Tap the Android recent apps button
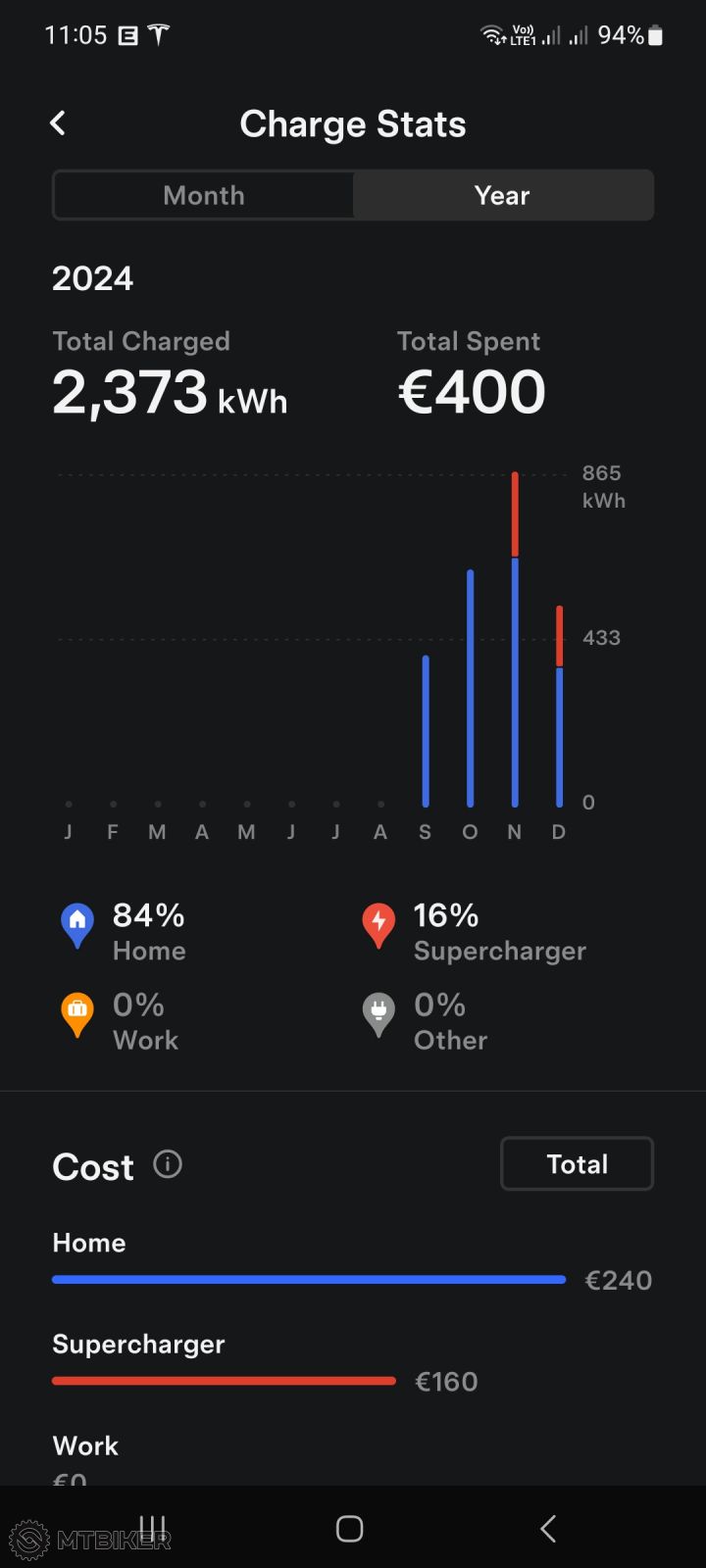Image resolution: width=706 pixels, height=1568 pixels. [152, 1529]
